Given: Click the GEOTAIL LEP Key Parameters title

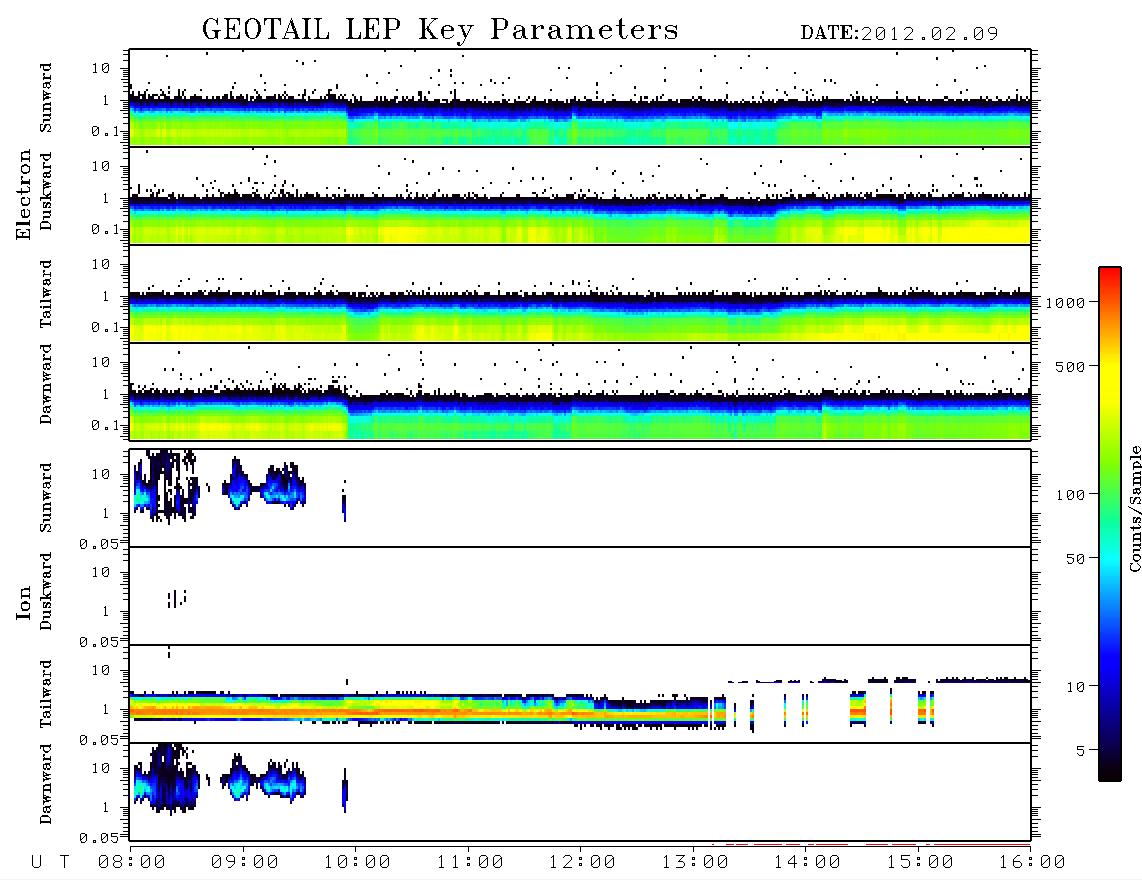Looking at the screenshot, I should tap(440, 31).
